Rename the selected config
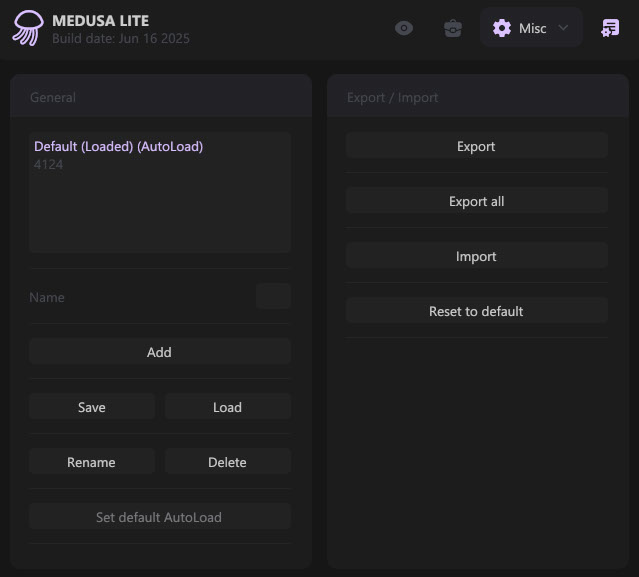639x577 pixels. click(92, 462)
